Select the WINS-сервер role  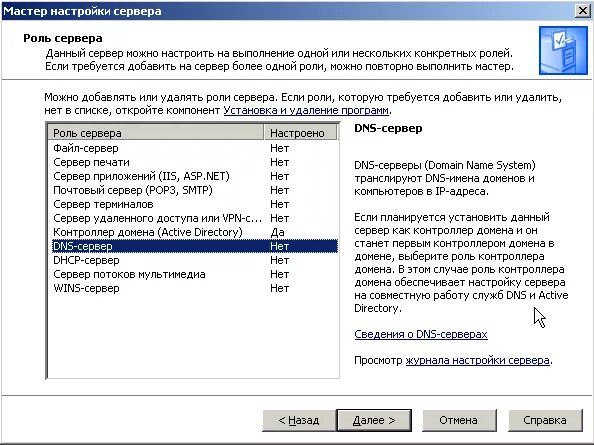[x=194, y=289]
